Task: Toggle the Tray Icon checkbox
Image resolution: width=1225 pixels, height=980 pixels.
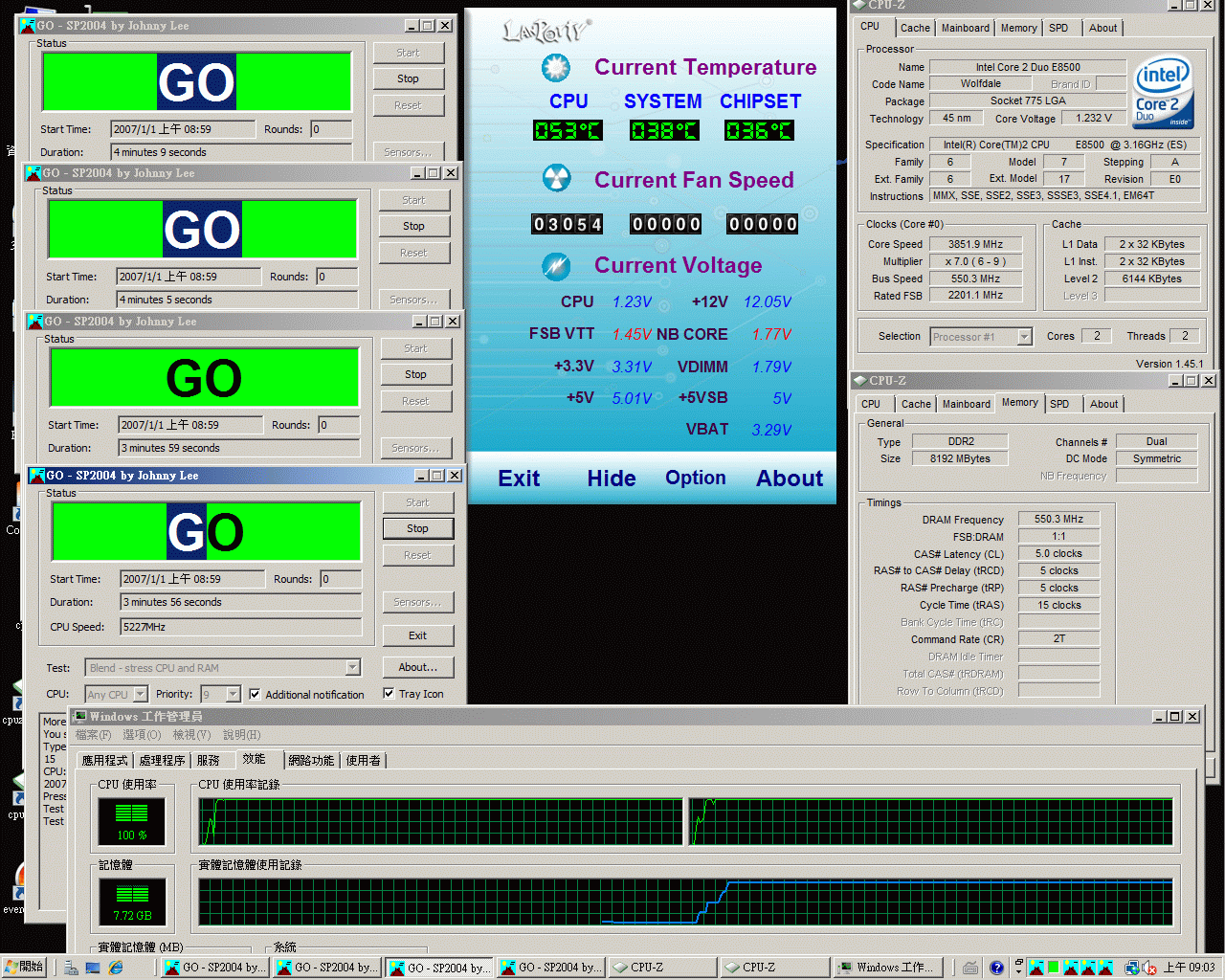Action: coord(389,694)
